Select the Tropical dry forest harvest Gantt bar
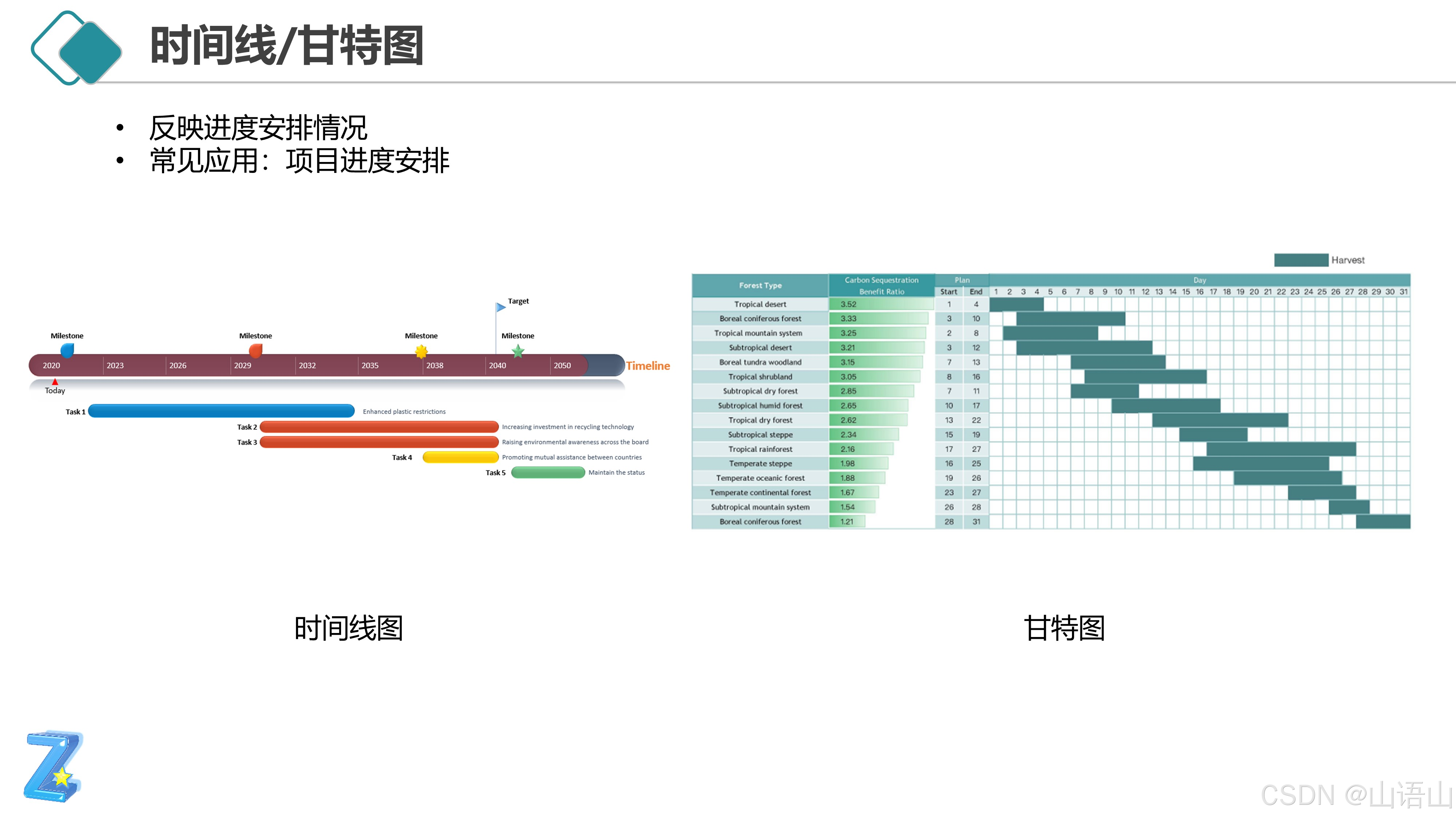The image size is (1456, 819). (1220, 420)
